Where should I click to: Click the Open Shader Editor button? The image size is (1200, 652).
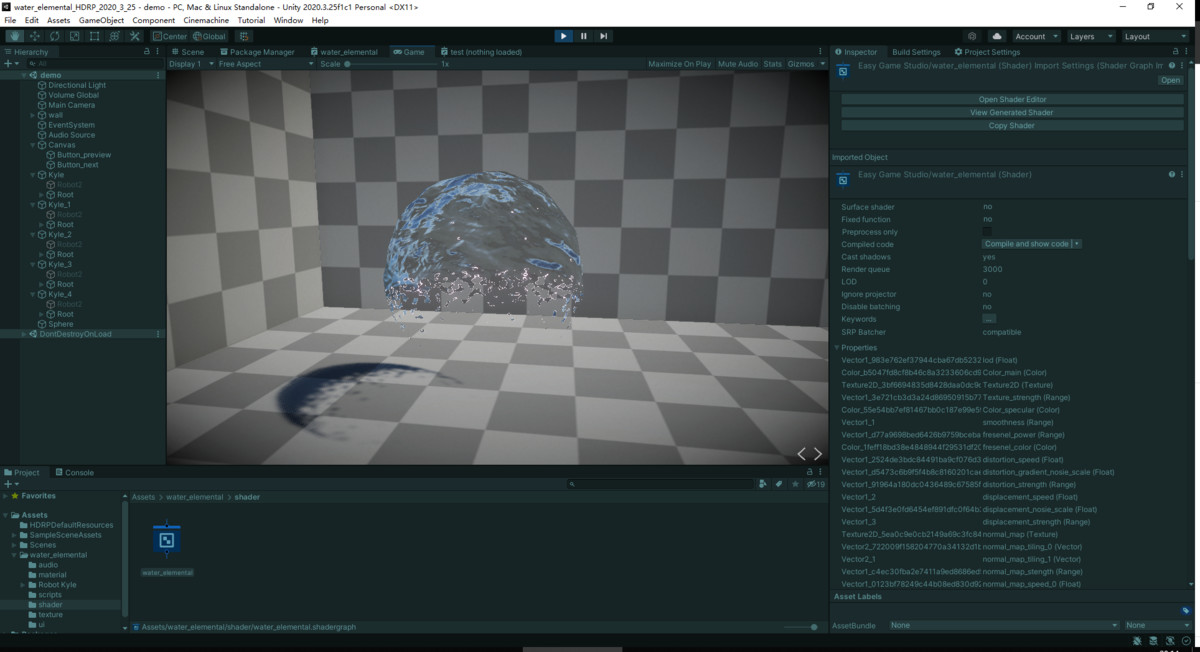[x=1012, y=97]
